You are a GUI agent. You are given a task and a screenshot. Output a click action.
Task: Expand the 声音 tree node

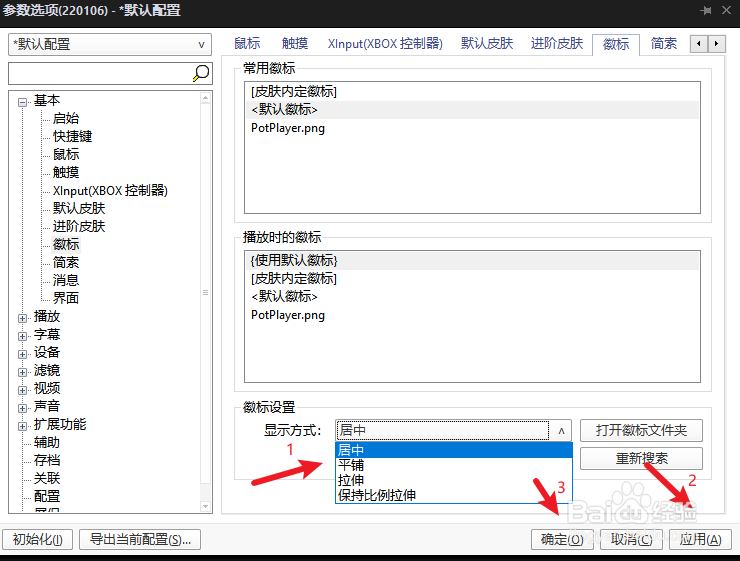click(22, 408)
